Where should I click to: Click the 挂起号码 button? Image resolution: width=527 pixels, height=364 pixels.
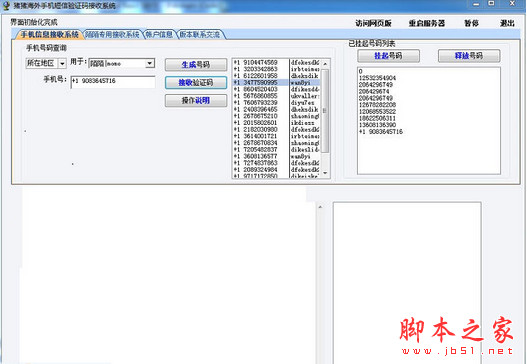click(x=388, y=56)
